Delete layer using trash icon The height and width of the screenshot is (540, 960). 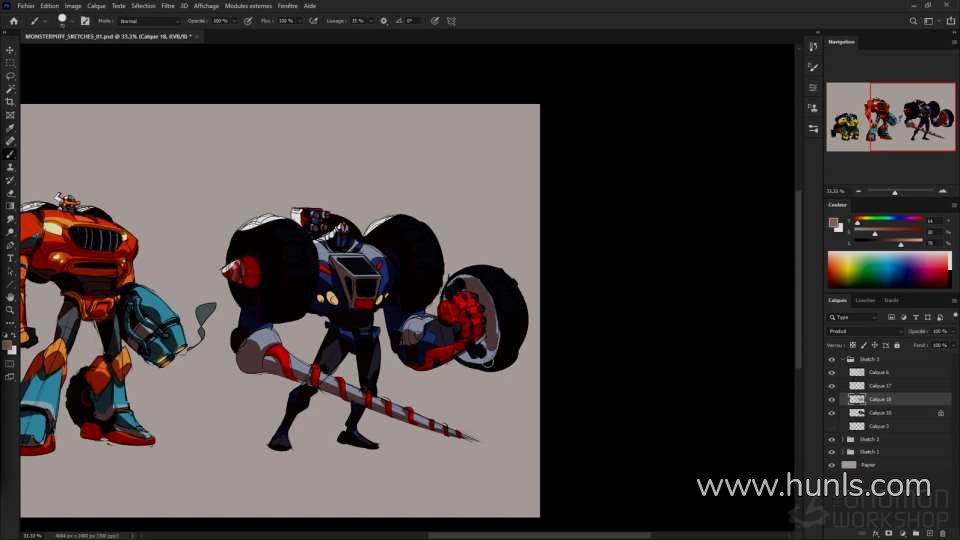coord(943,533)
